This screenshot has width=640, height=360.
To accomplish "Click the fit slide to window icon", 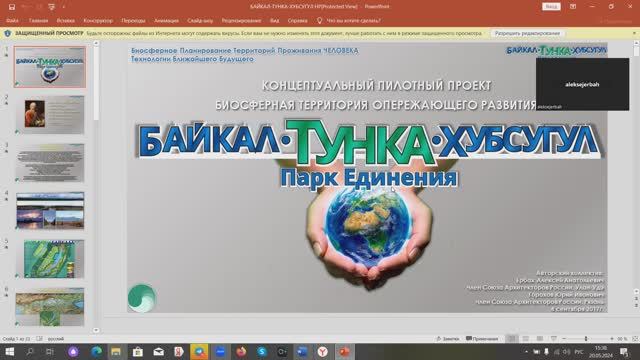I will click(635, 339).
